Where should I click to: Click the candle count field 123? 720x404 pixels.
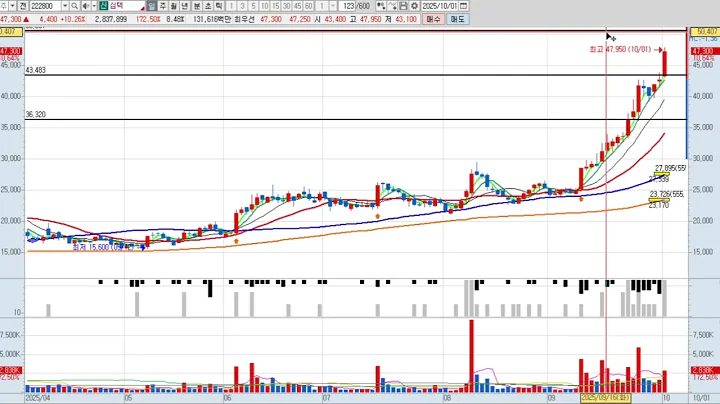coord(349,6)
